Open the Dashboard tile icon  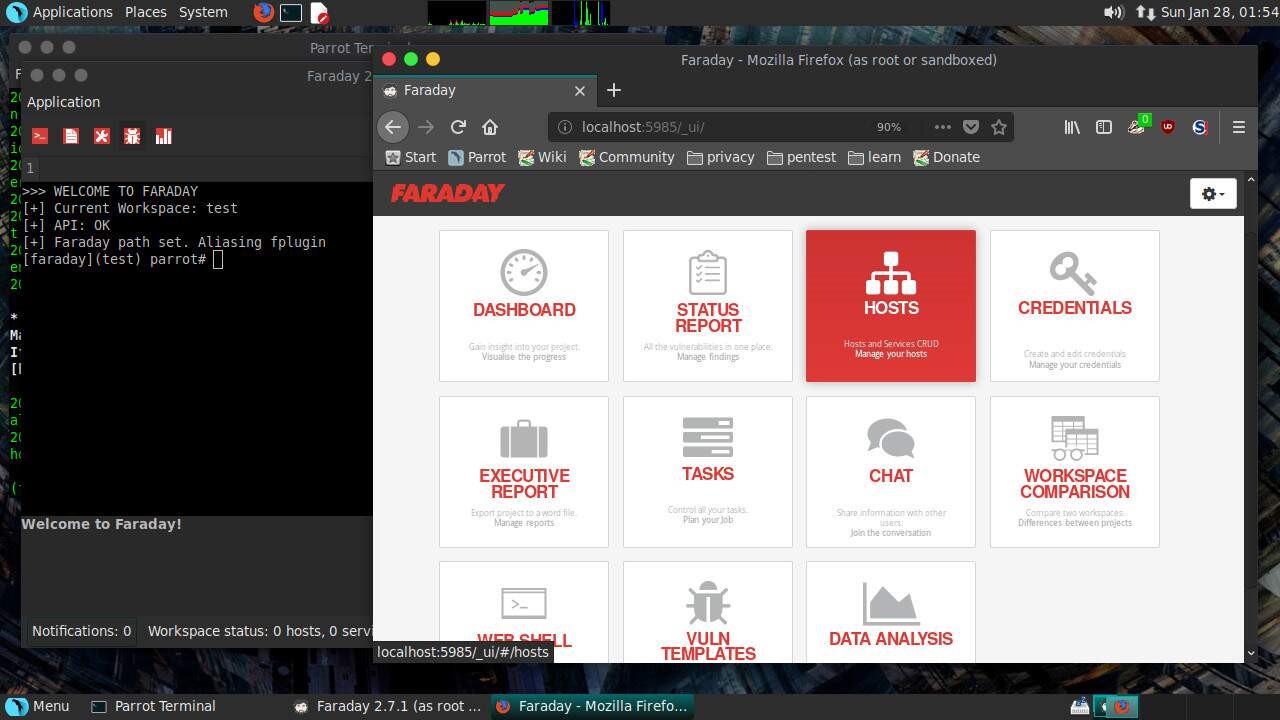[x=523, y=272]
